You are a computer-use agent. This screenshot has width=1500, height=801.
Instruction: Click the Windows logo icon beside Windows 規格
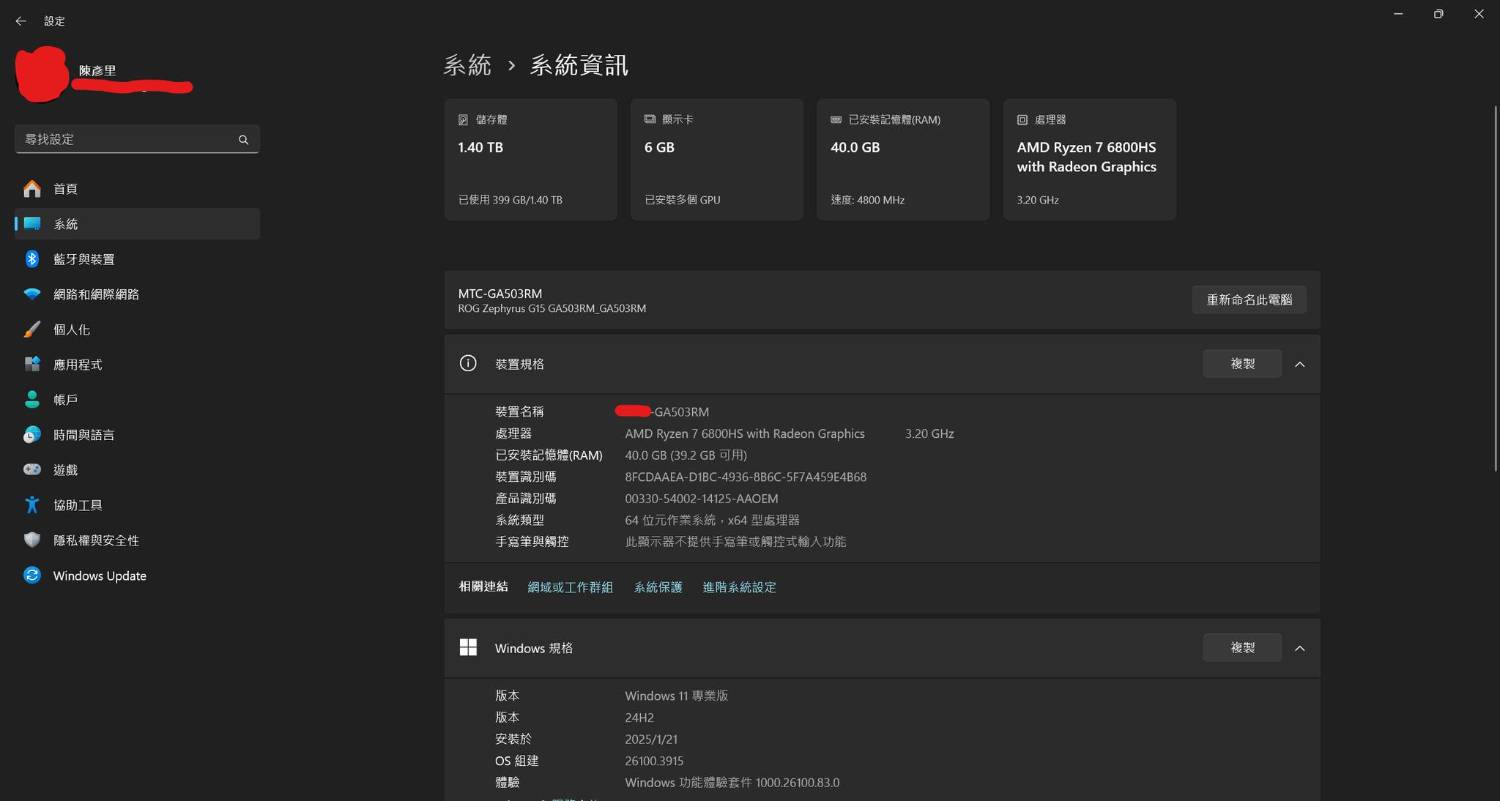coord(468,647)
